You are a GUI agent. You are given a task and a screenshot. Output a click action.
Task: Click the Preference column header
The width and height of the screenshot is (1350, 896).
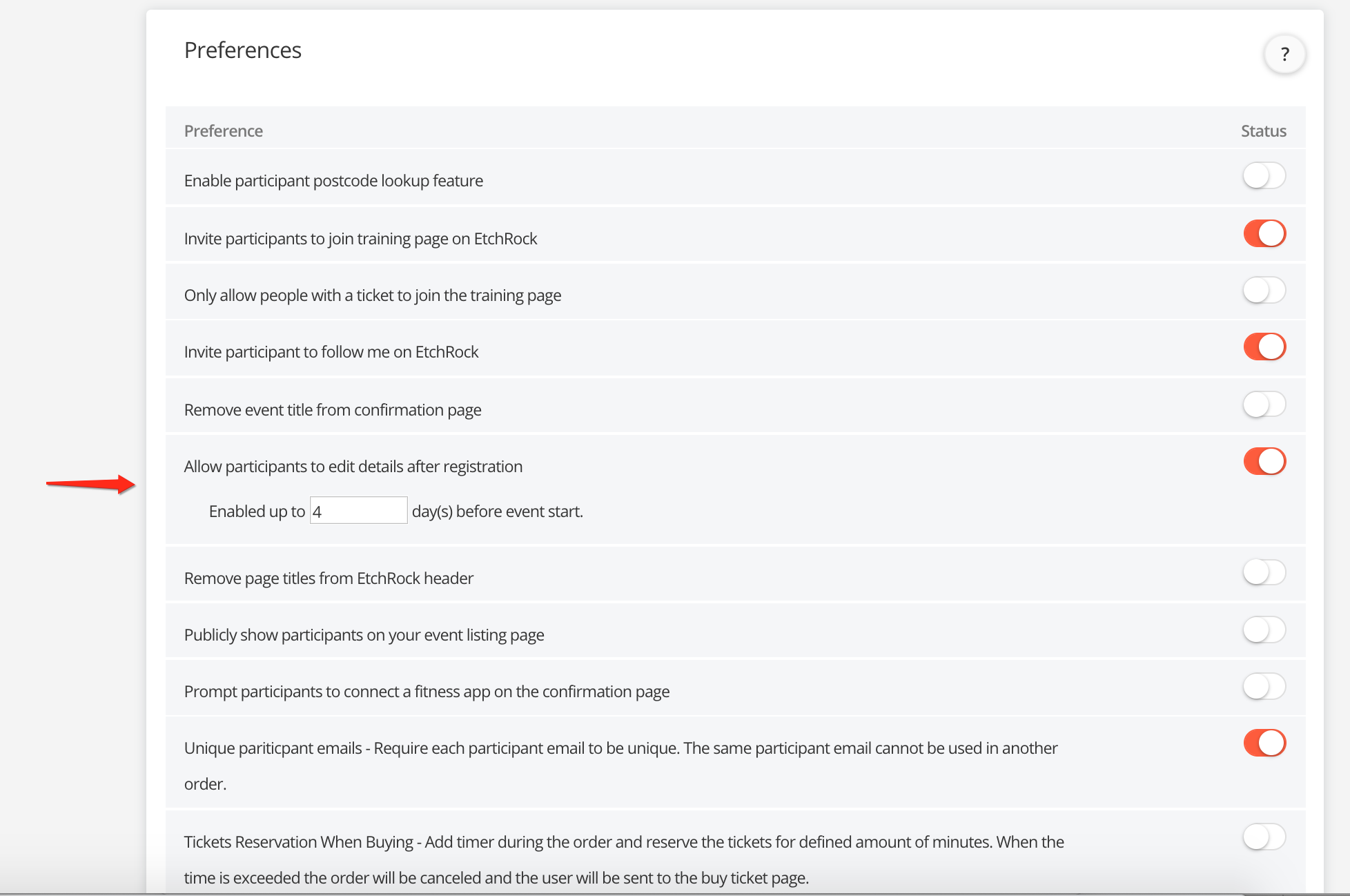pyautogui.click(x=223, y=131)
